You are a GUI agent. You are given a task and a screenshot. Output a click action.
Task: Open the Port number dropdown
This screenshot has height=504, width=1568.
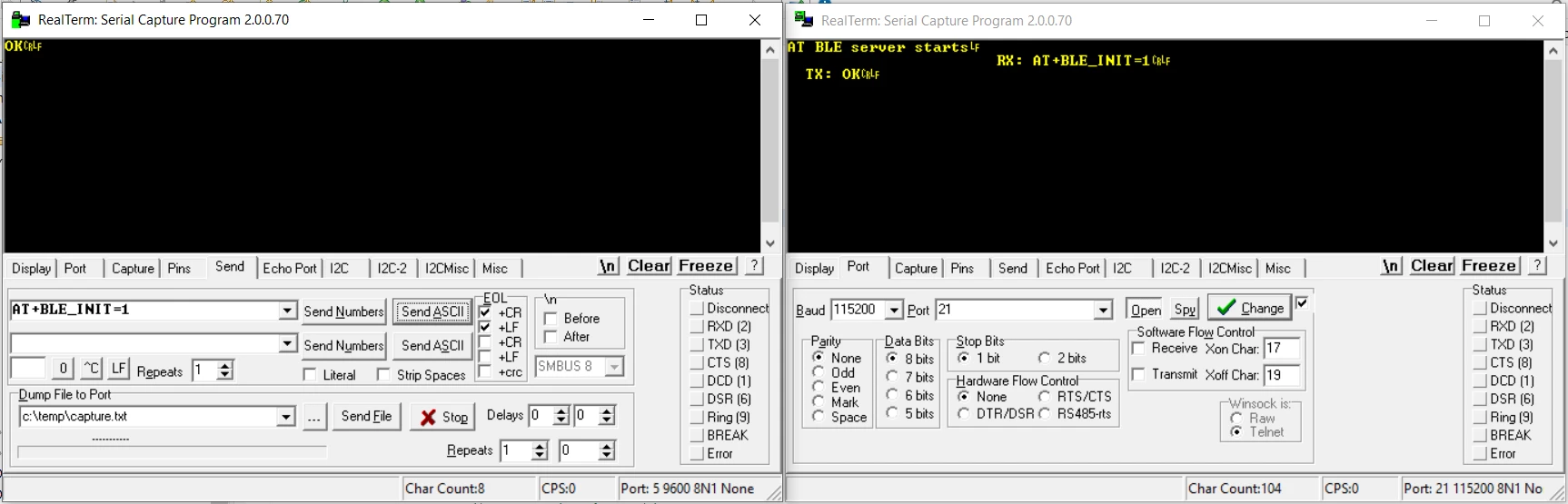1103,311
